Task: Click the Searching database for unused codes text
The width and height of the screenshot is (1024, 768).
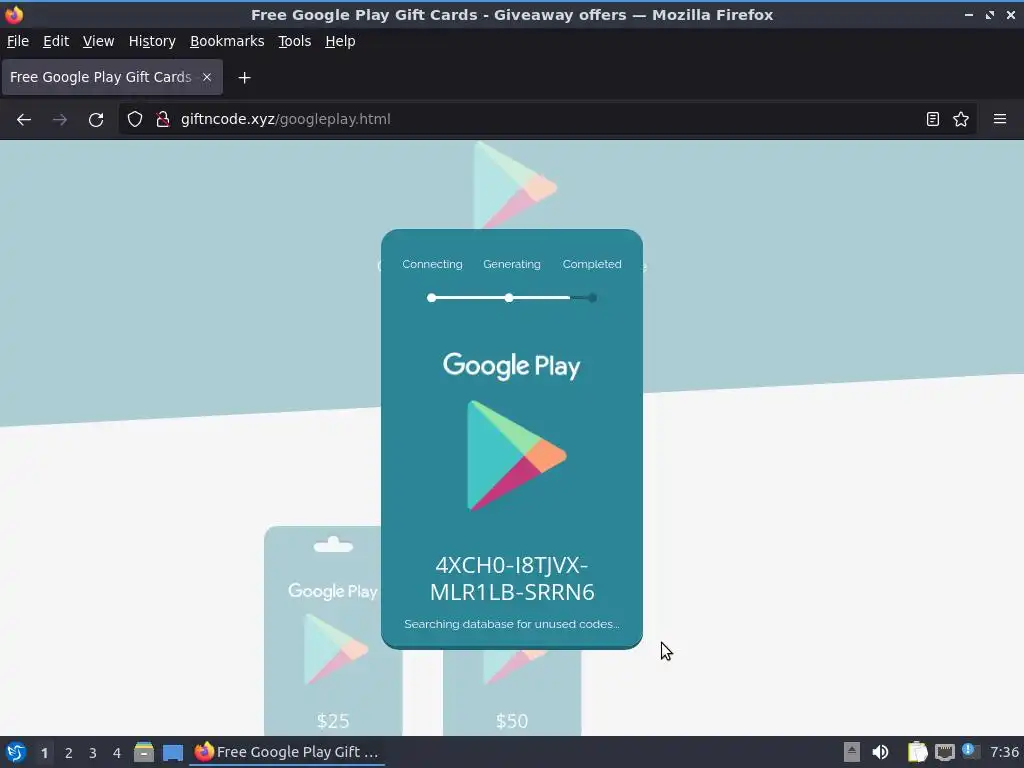Action: [512, 624]
